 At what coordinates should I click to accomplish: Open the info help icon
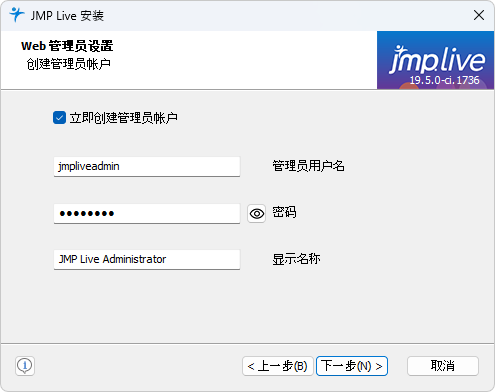tap(25, 366)
